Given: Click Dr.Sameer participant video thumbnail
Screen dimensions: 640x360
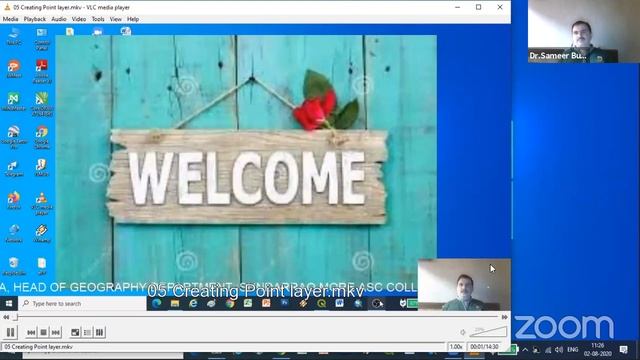Looking at the screenshot, I should pyautogui.click(x=584, y=31).
